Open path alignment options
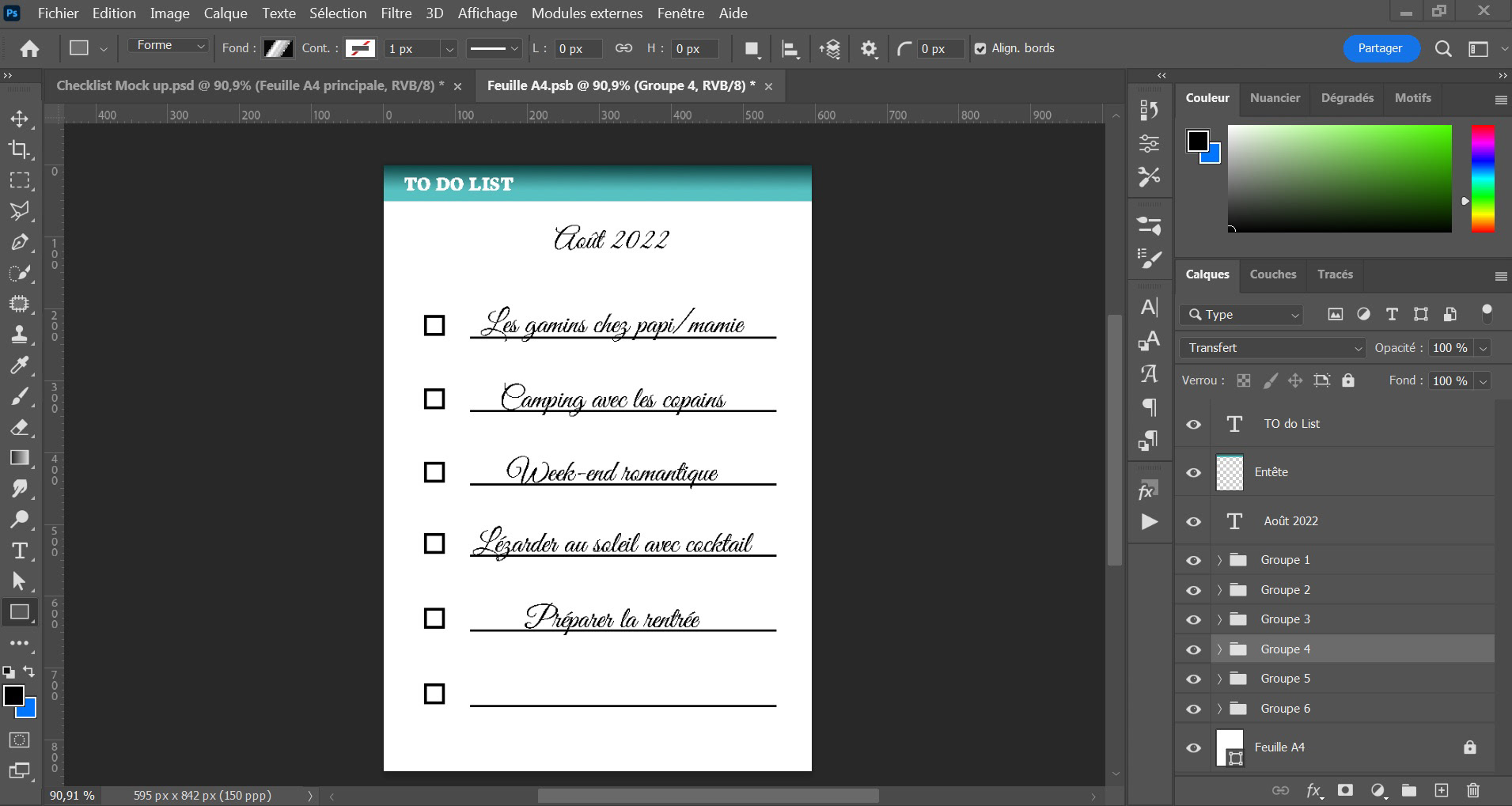 790,49
